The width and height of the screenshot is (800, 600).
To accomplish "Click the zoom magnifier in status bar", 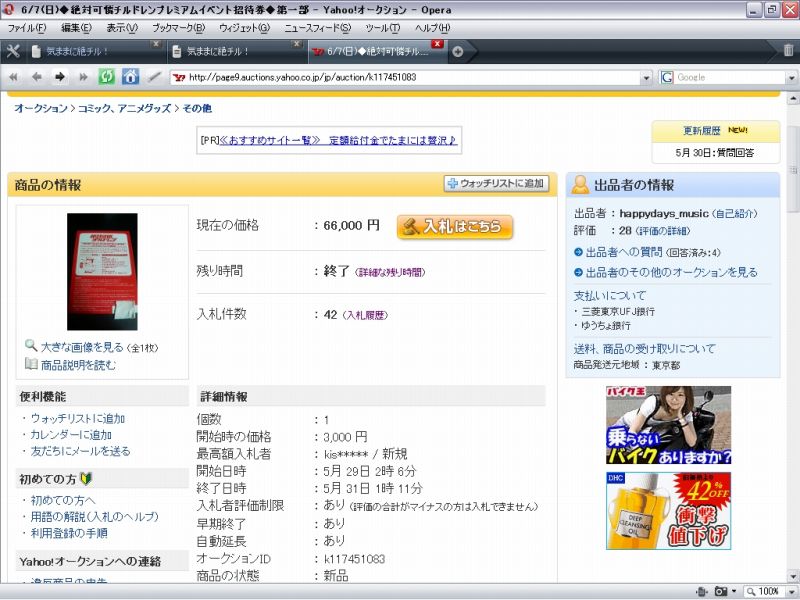I will coord(751,591).
